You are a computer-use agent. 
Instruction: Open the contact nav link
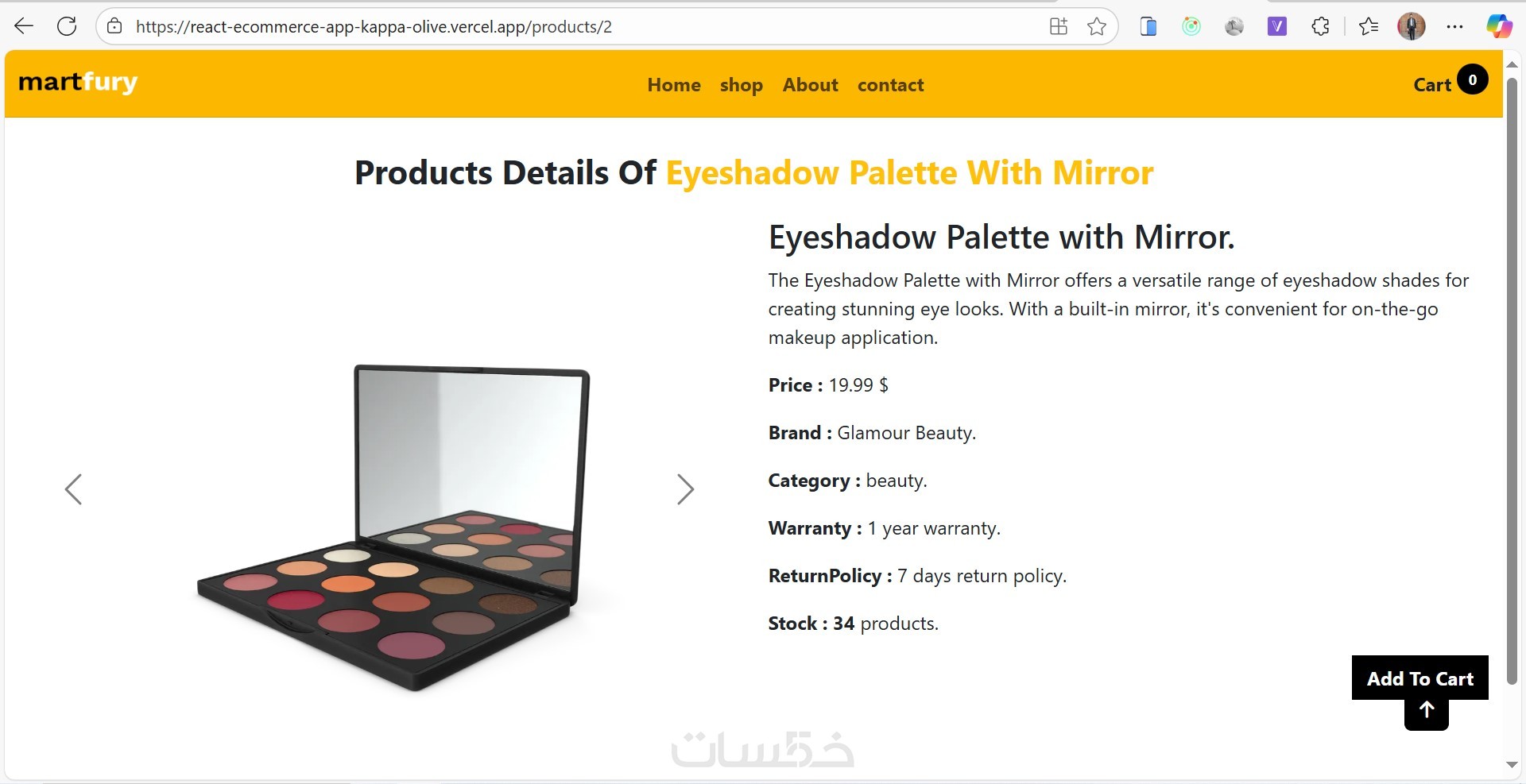(x=890, y=85)
